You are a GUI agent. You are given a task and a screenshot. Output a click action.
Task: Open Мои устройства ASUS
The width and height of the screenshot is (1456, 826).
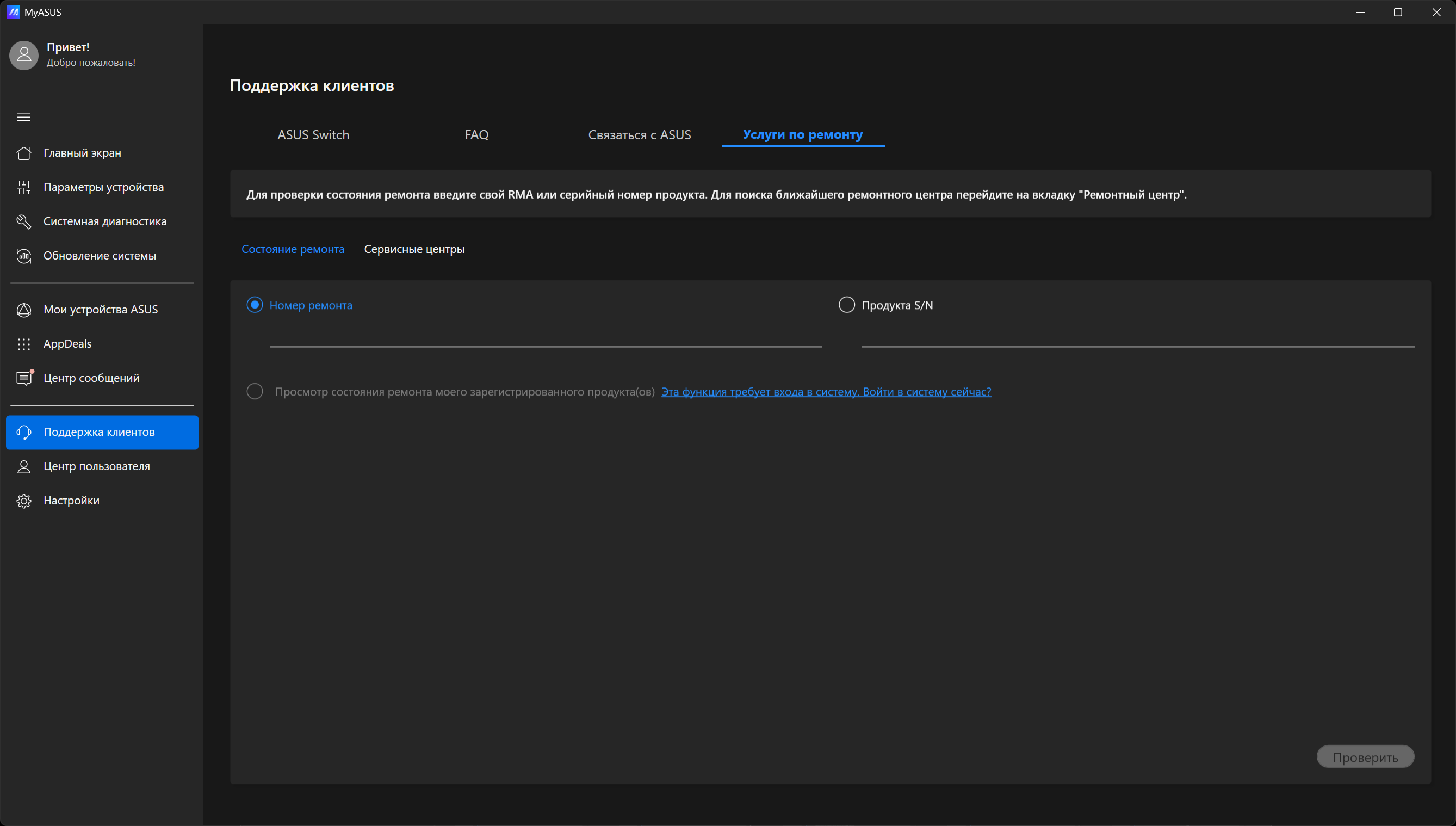tap(102, 310)
